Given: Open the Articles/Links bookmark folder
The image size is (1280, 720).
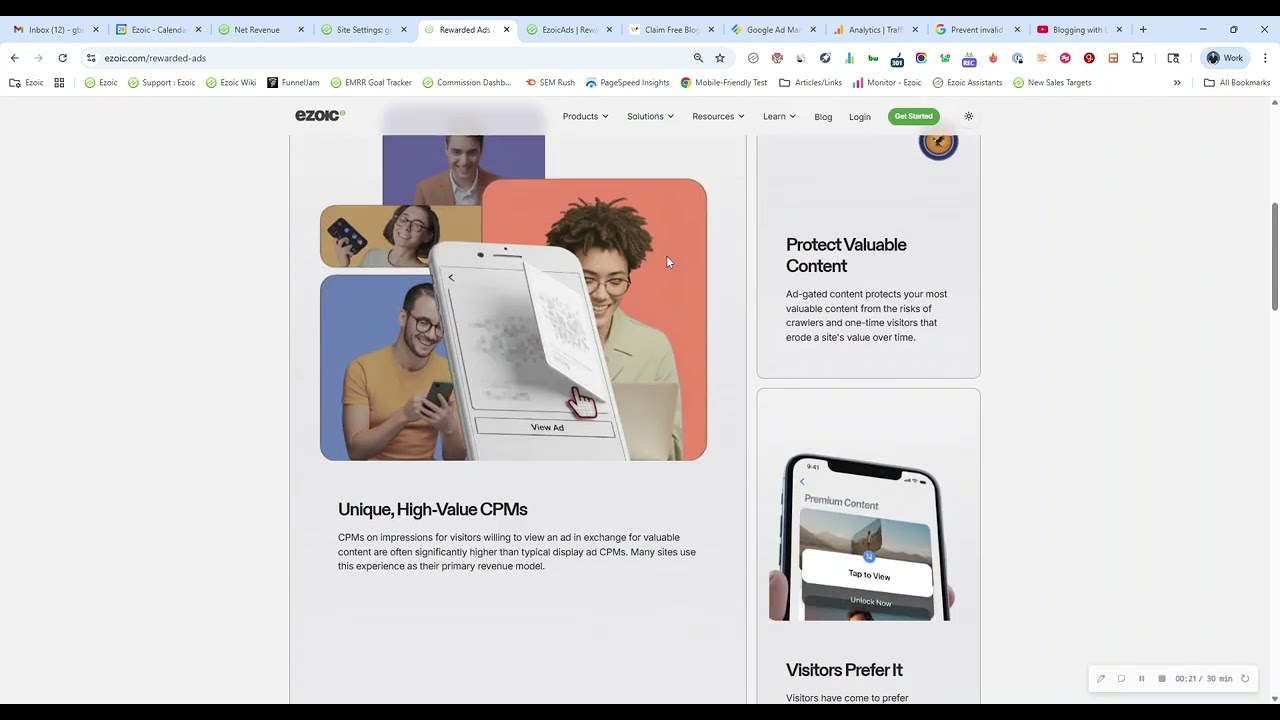Looking at the screenshot, I should 810,82.
